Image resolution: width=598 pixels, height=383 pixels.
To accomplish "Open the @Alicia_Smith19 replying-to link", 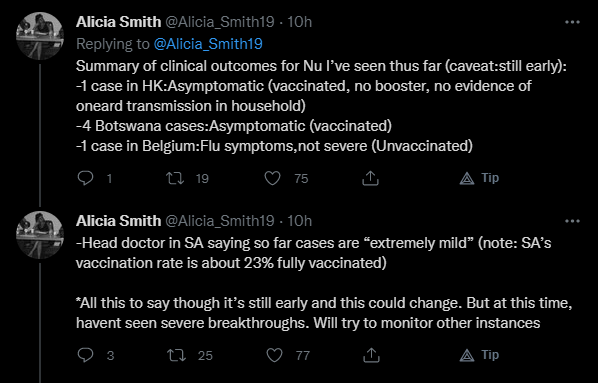I will coord(208,44).
